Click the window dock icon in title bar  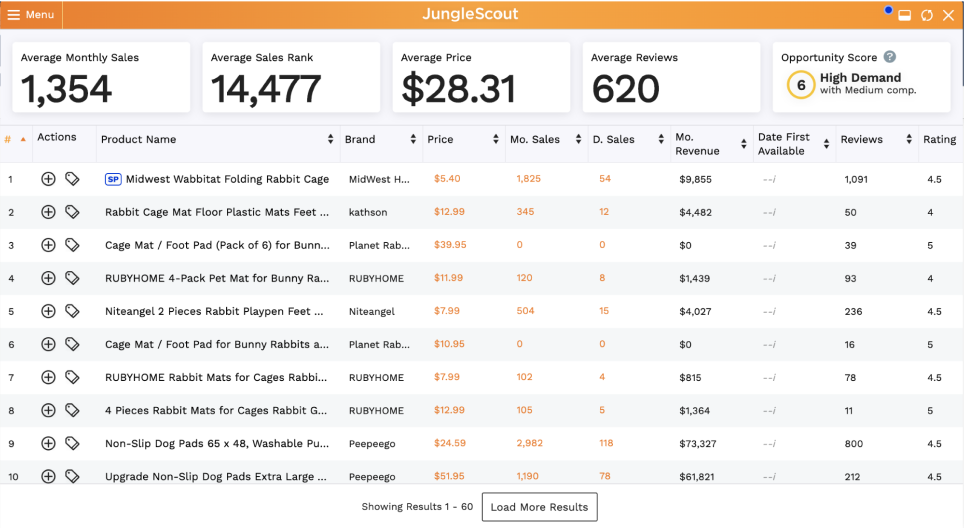904,15
